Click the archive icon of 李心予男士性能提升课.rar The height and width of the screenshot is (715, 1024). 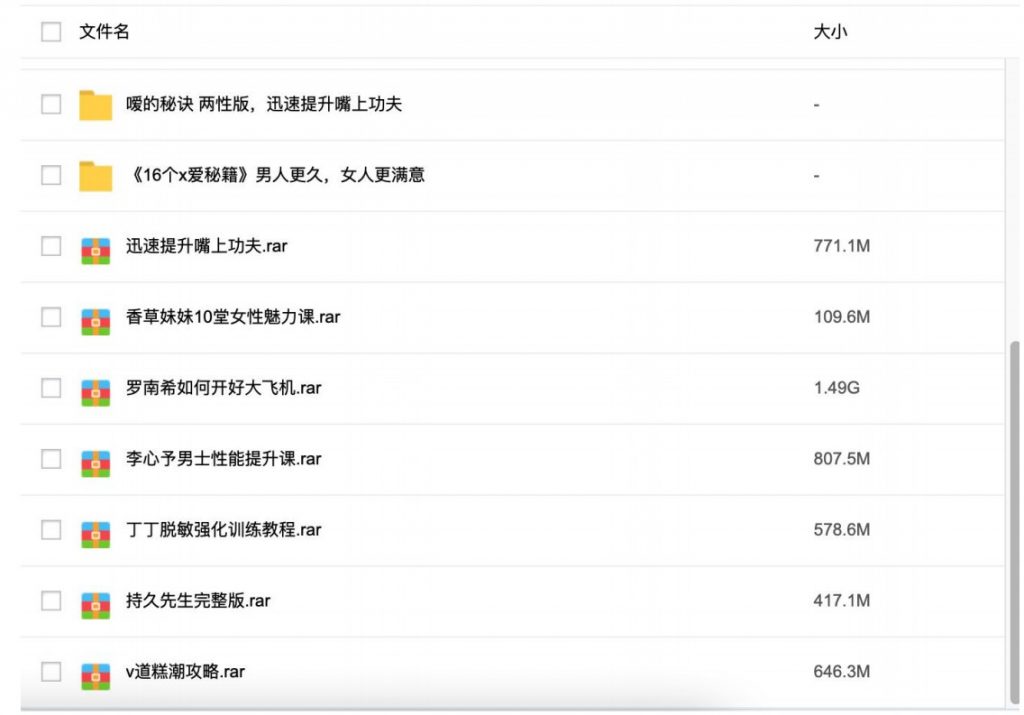tap(95, 464)
